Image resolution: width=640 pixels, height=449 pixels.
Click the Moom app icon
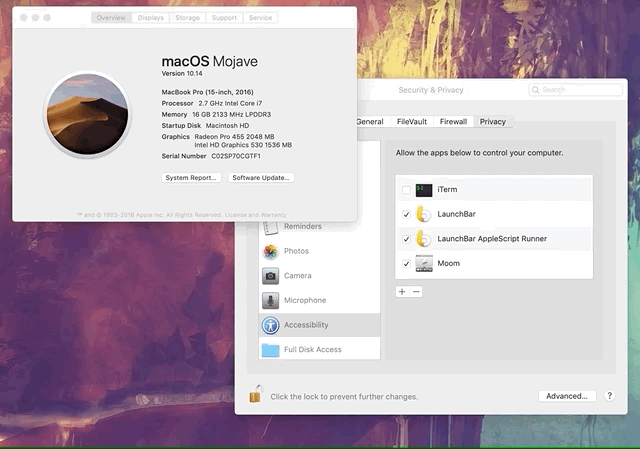coord(424,263)
